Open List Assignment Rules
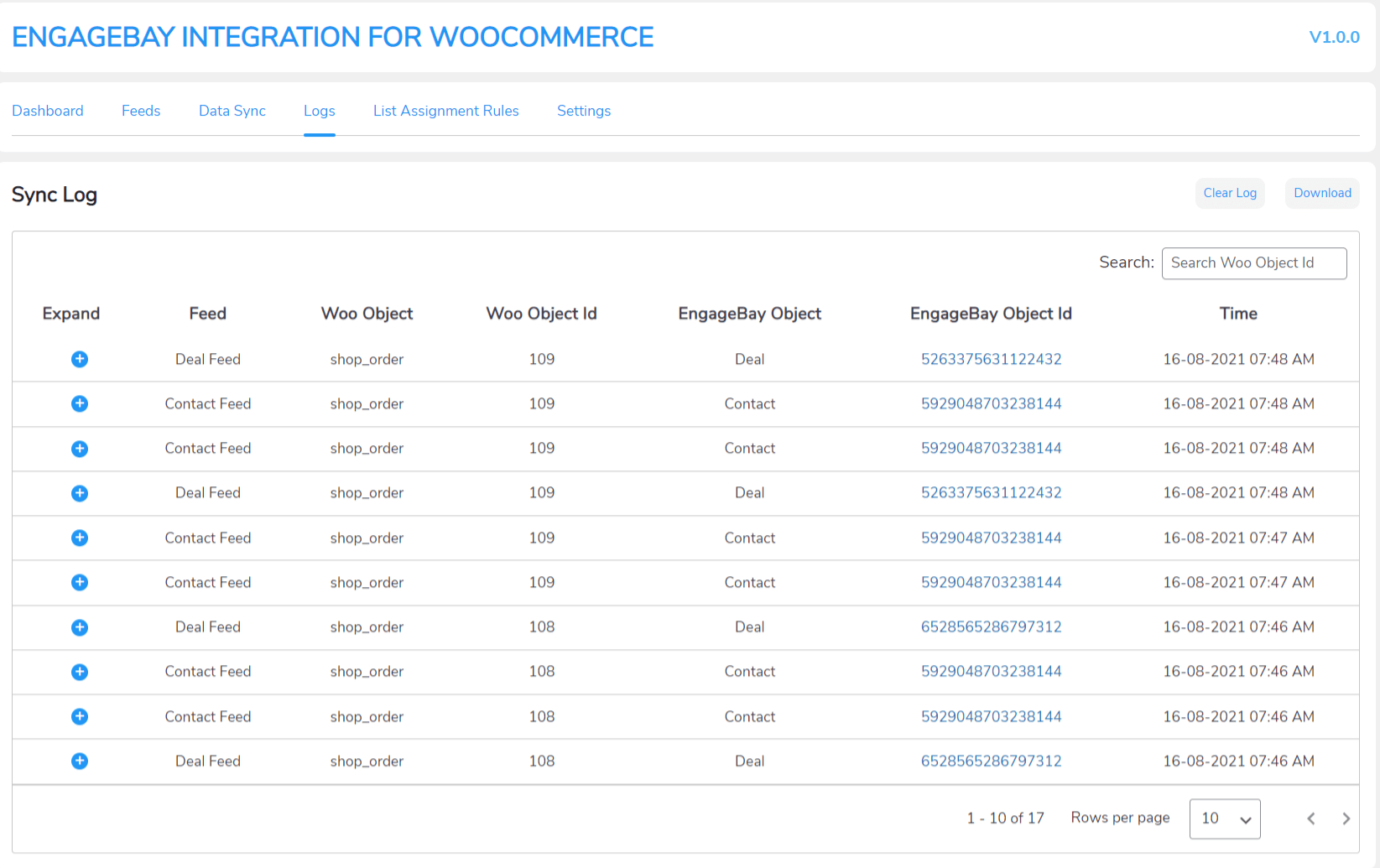Viewport: 1380px width, 868px height. coord(446,111)
